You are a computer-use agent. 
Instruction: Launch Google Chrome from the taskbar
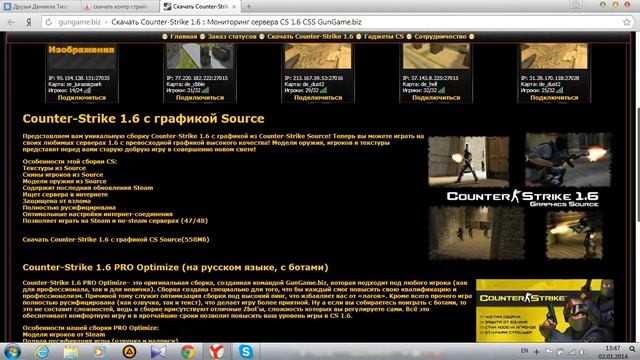(188, 351)
